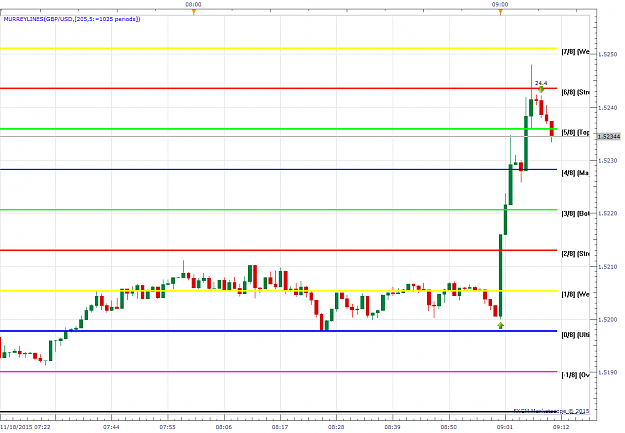Image resolution: width=625 pixels, height=433 pixels.
Task: Click the orange 09:00 hour marker triangle
Action: click(x=500, y=12)
